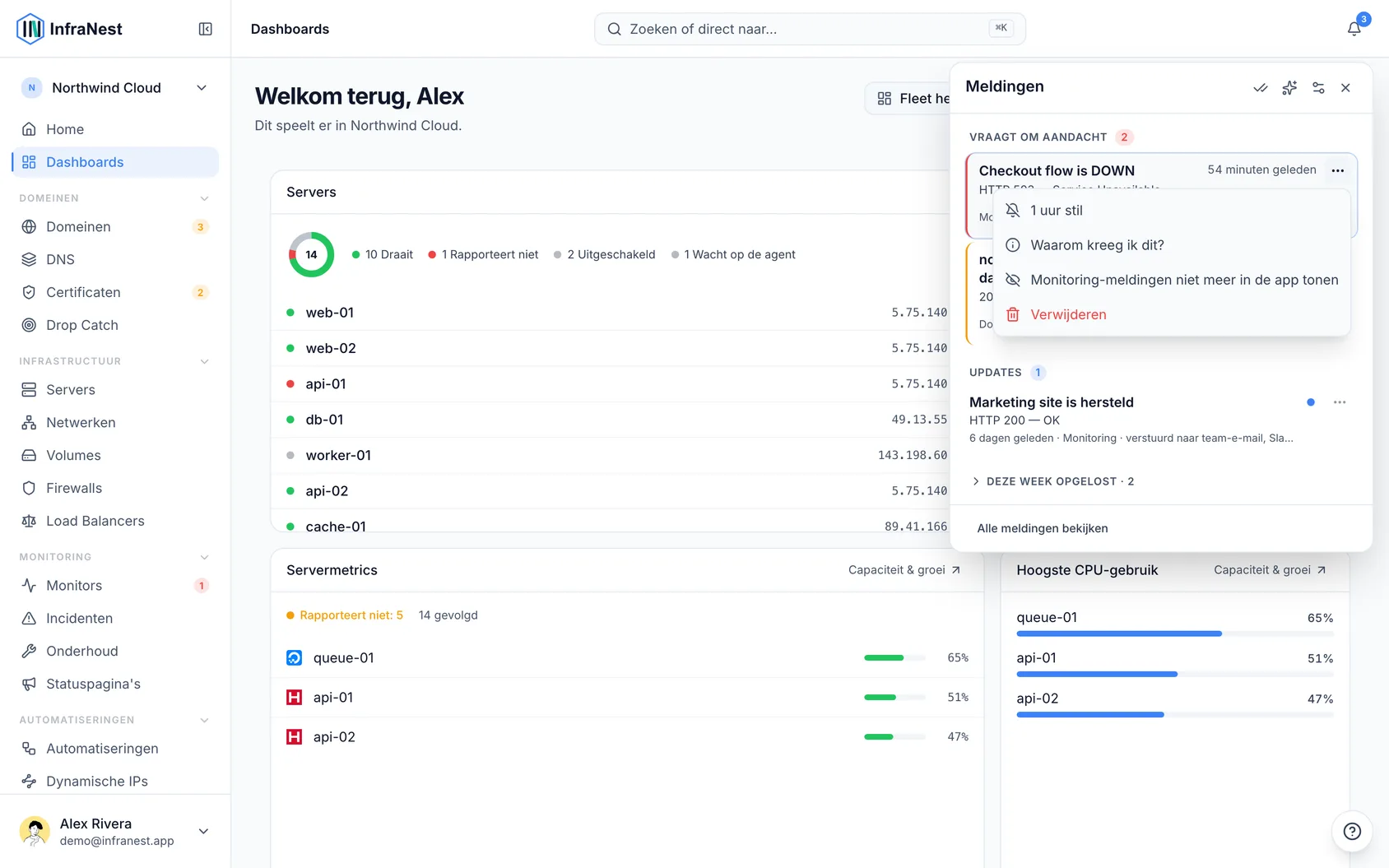Screen dimensions: 1389x868
Task: Open Load Balancers in the sidebar
Action: pyautogui.click(x=115, y=521)
